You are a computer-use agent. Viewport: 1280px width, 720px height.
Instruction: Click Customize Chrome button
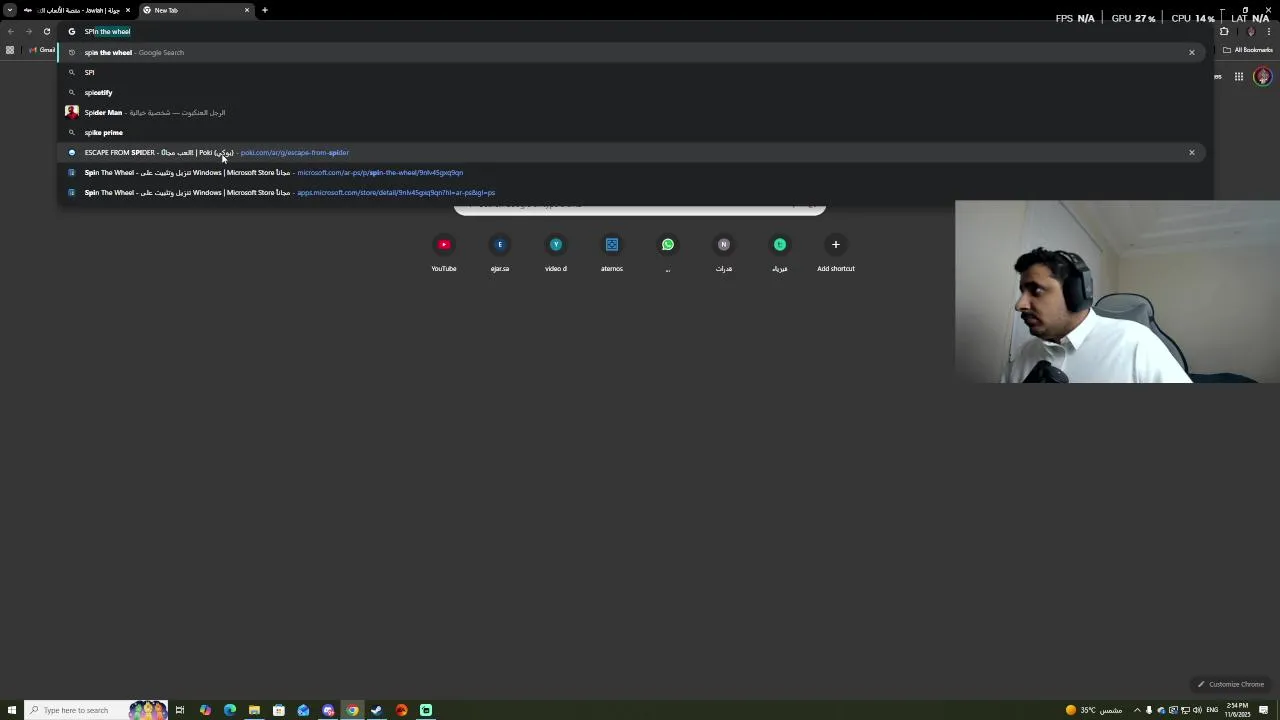[1231, 684]
